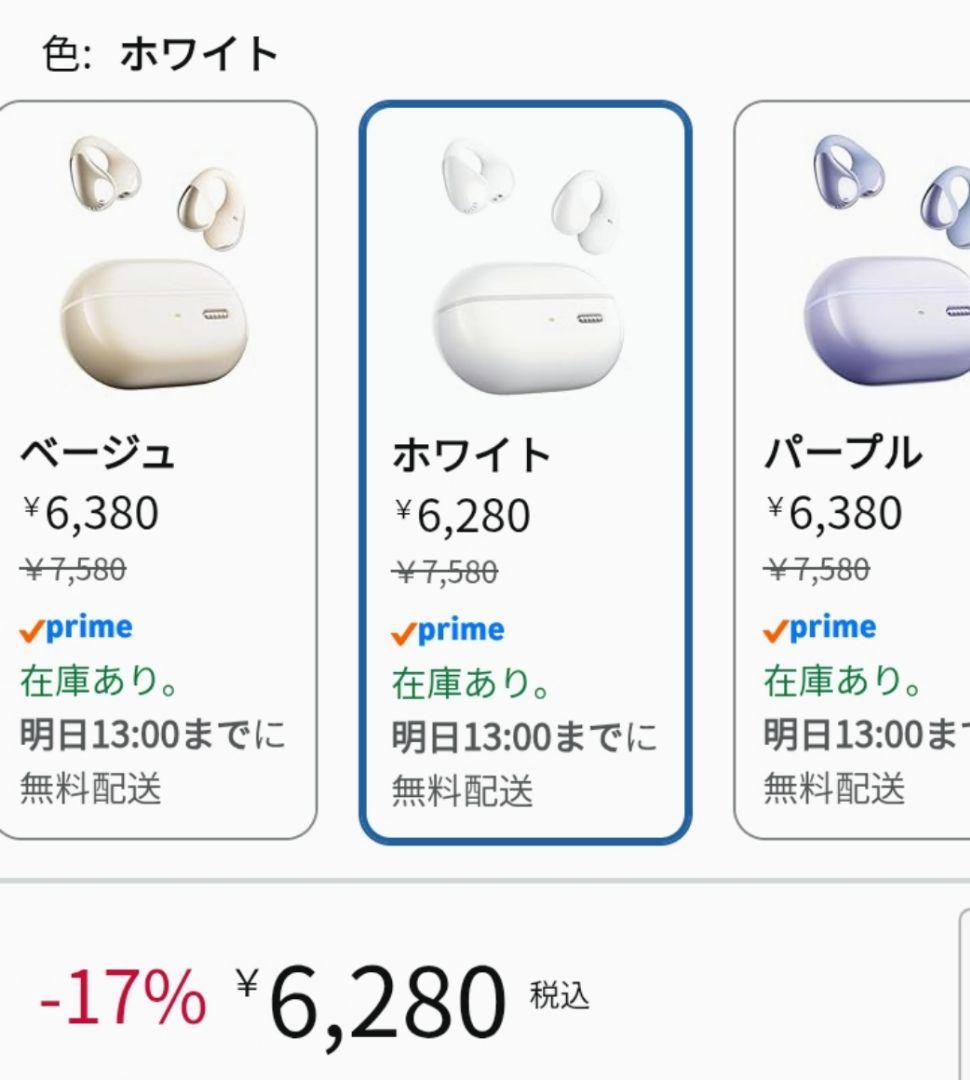The width and height of the screenshot is (970, 1080).
Task: Click the purple earbuds product image
Action: 887,260
